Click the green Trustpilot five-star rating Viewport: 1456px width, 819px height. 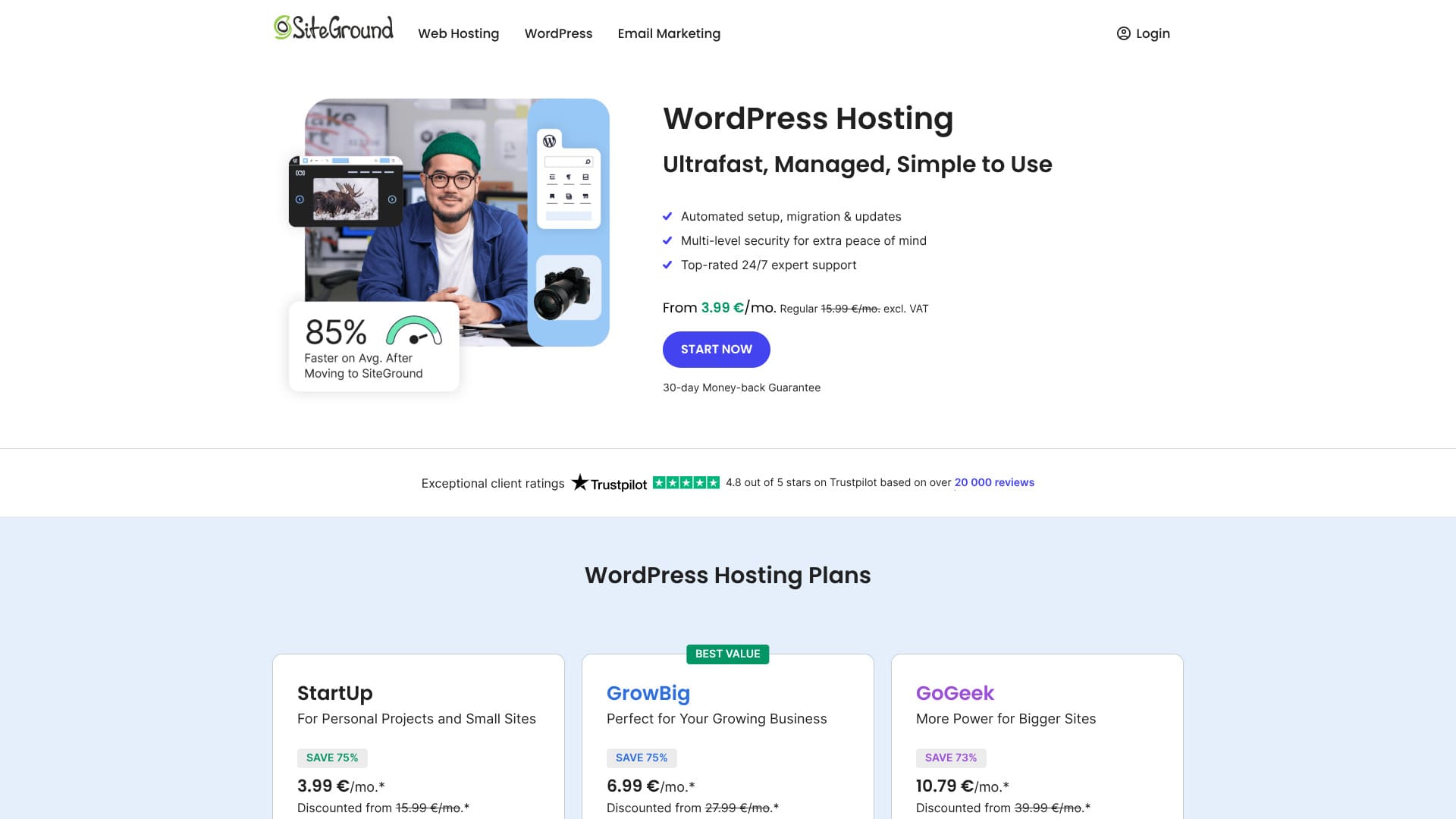point(686,482)
